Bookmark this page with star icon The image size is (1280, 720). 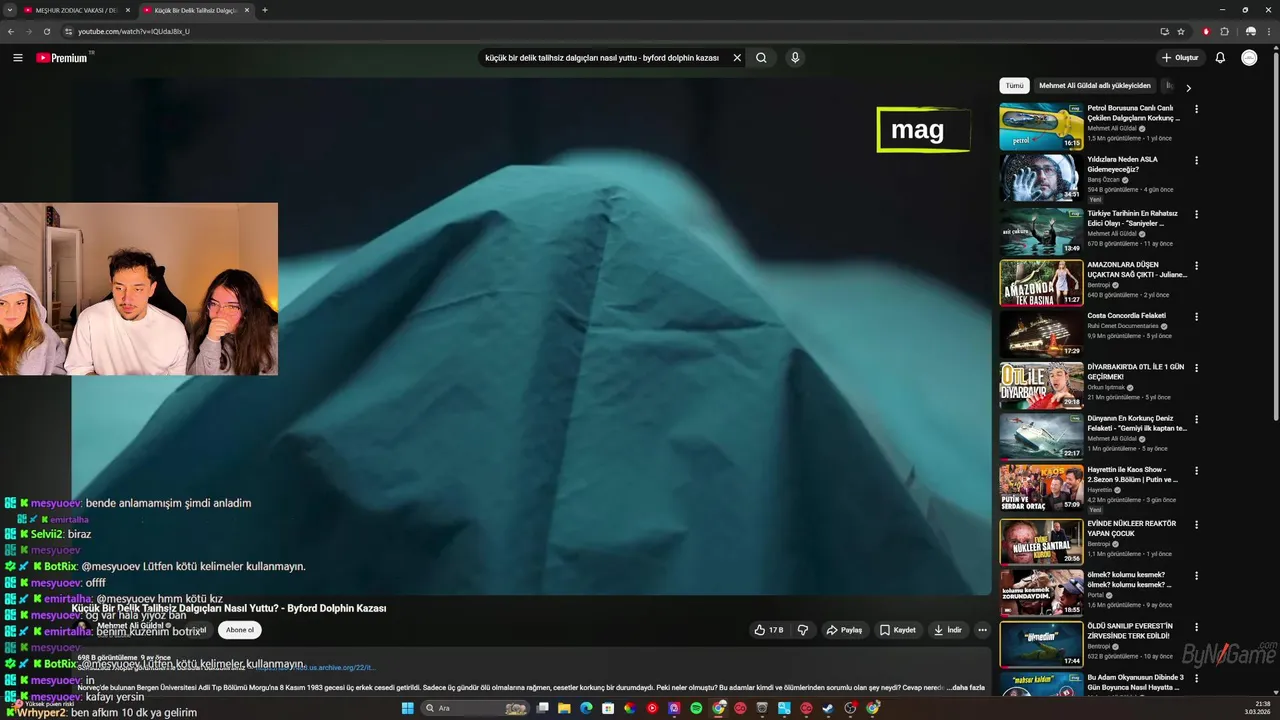point(1181,31)
